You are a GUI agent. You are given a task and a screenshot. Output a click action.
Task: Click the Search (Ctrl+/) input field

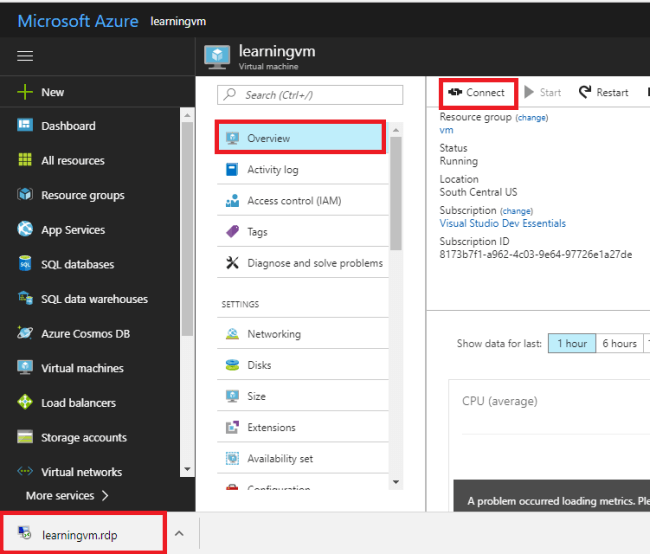(x=310, y=95)
